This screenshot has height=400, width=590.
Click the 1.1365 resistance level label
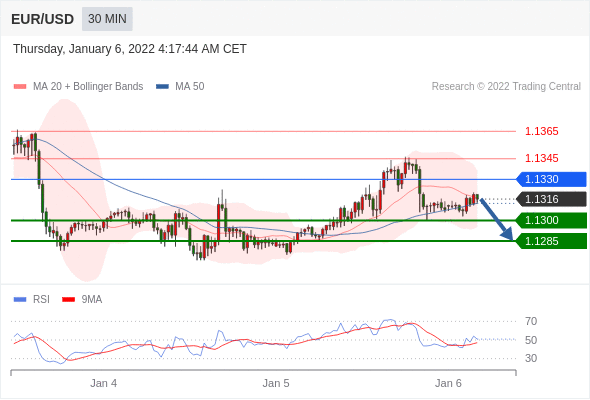point(541,131)
